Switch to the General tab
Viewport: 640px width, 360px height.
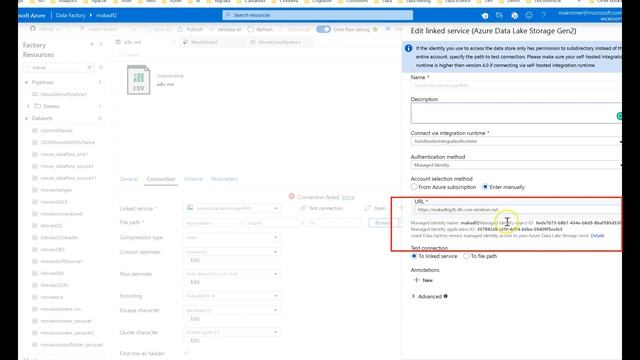point(129,179)
